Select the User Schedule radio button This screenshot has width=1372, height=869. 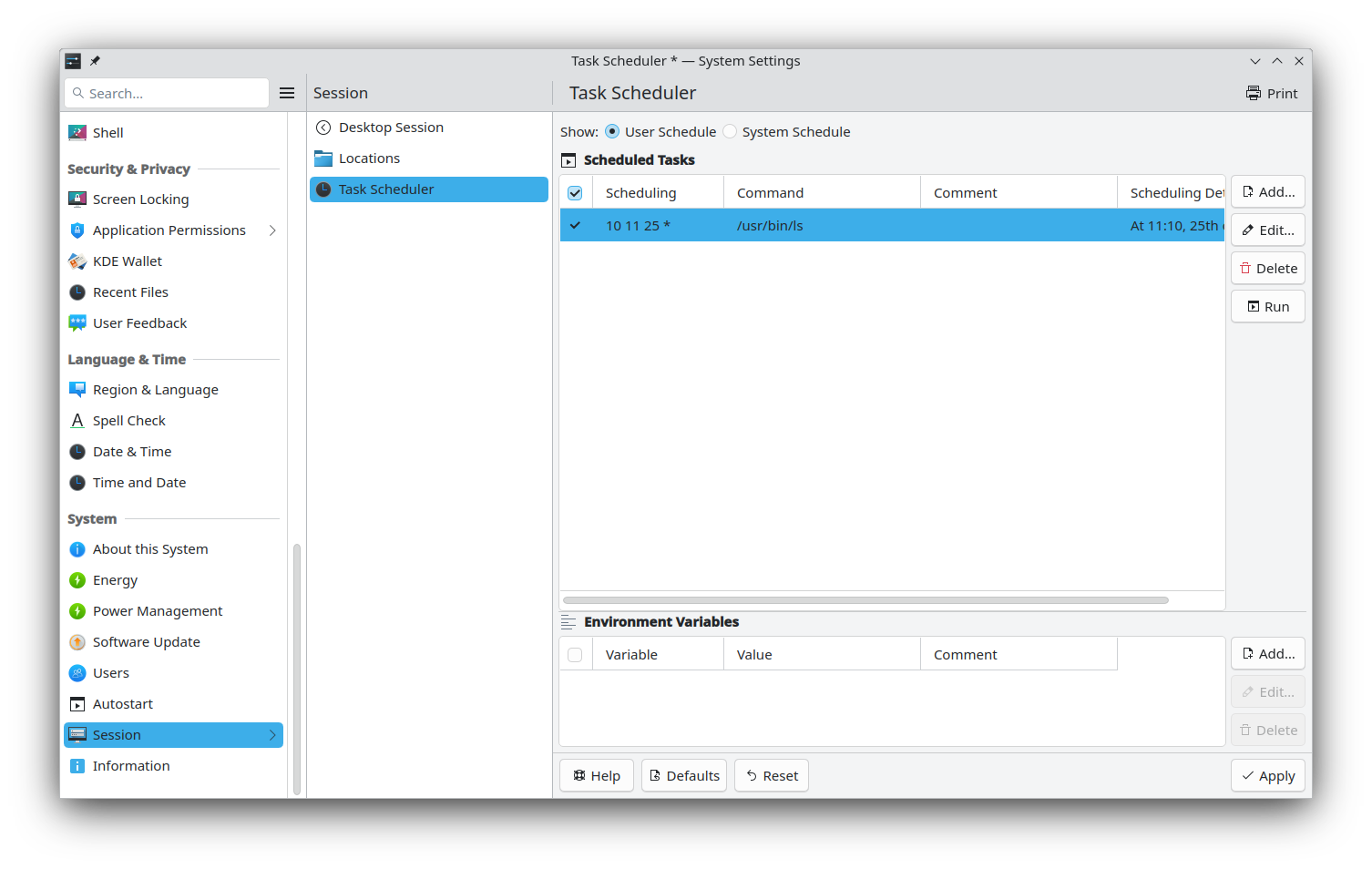click(x=612, y=132)
